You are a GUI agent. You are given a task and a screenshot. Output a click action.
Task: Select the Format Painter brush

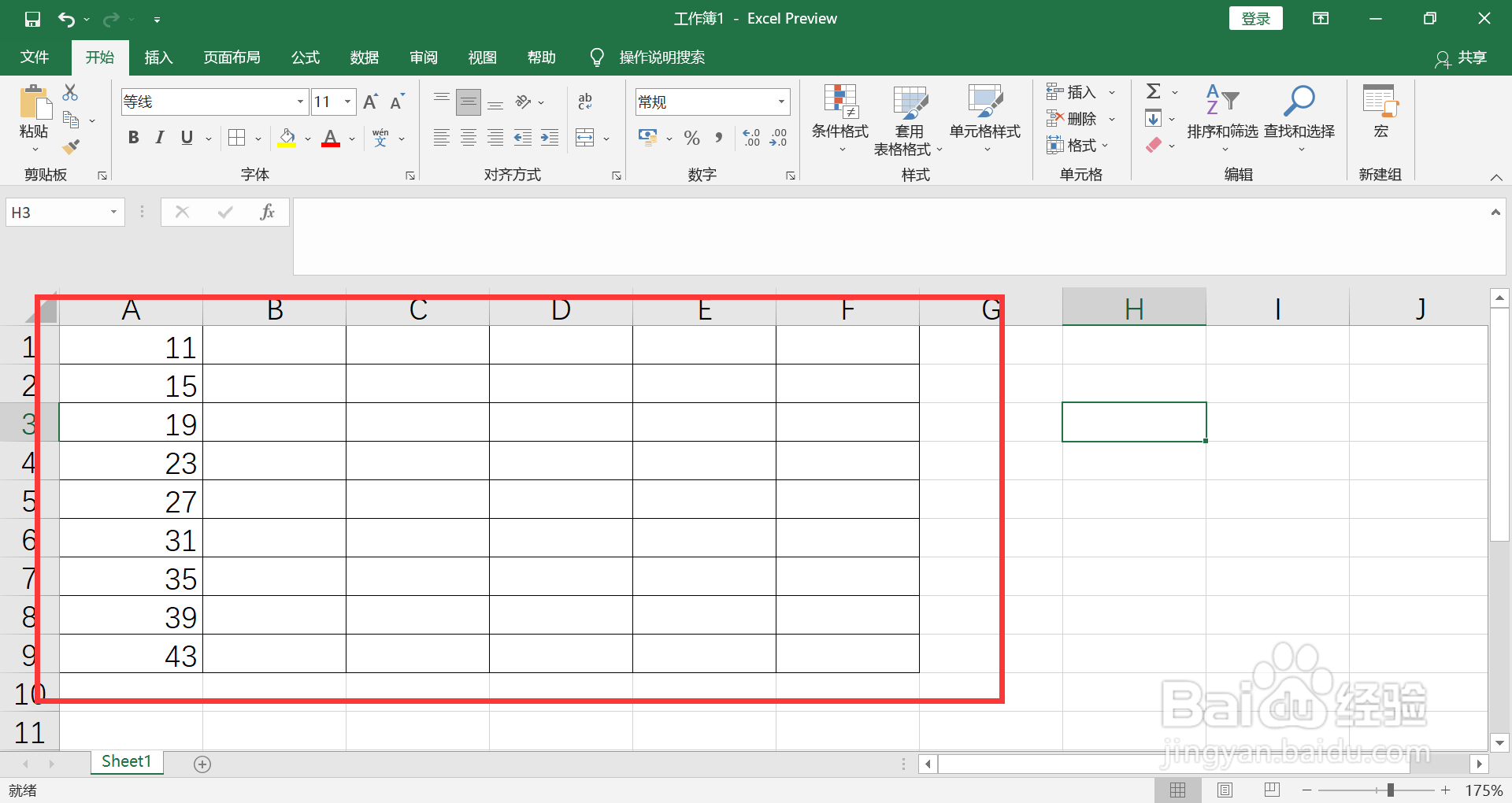(x=71, y=146)
